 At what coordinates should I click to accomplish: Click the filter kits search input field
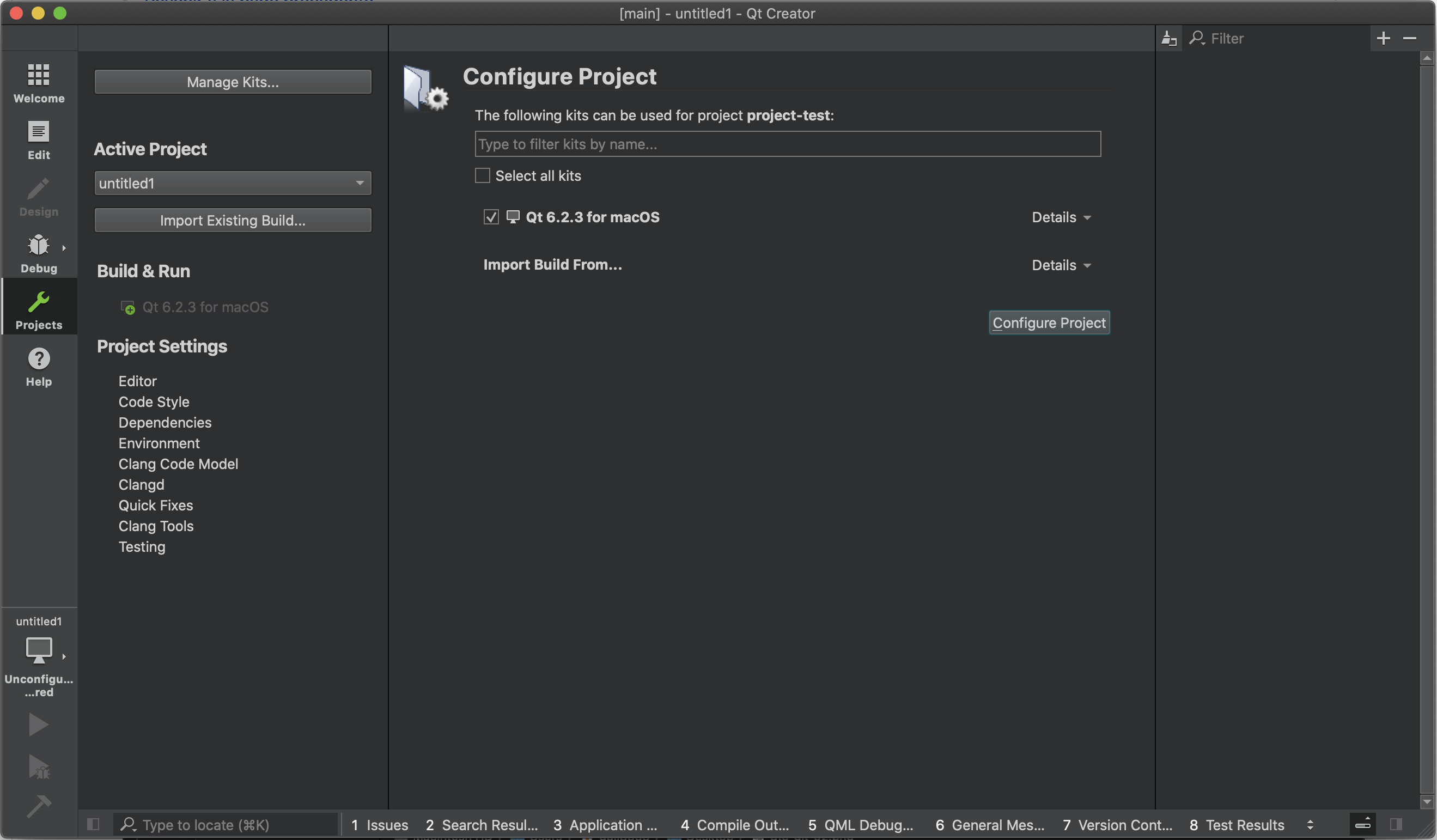coord(787,143)
